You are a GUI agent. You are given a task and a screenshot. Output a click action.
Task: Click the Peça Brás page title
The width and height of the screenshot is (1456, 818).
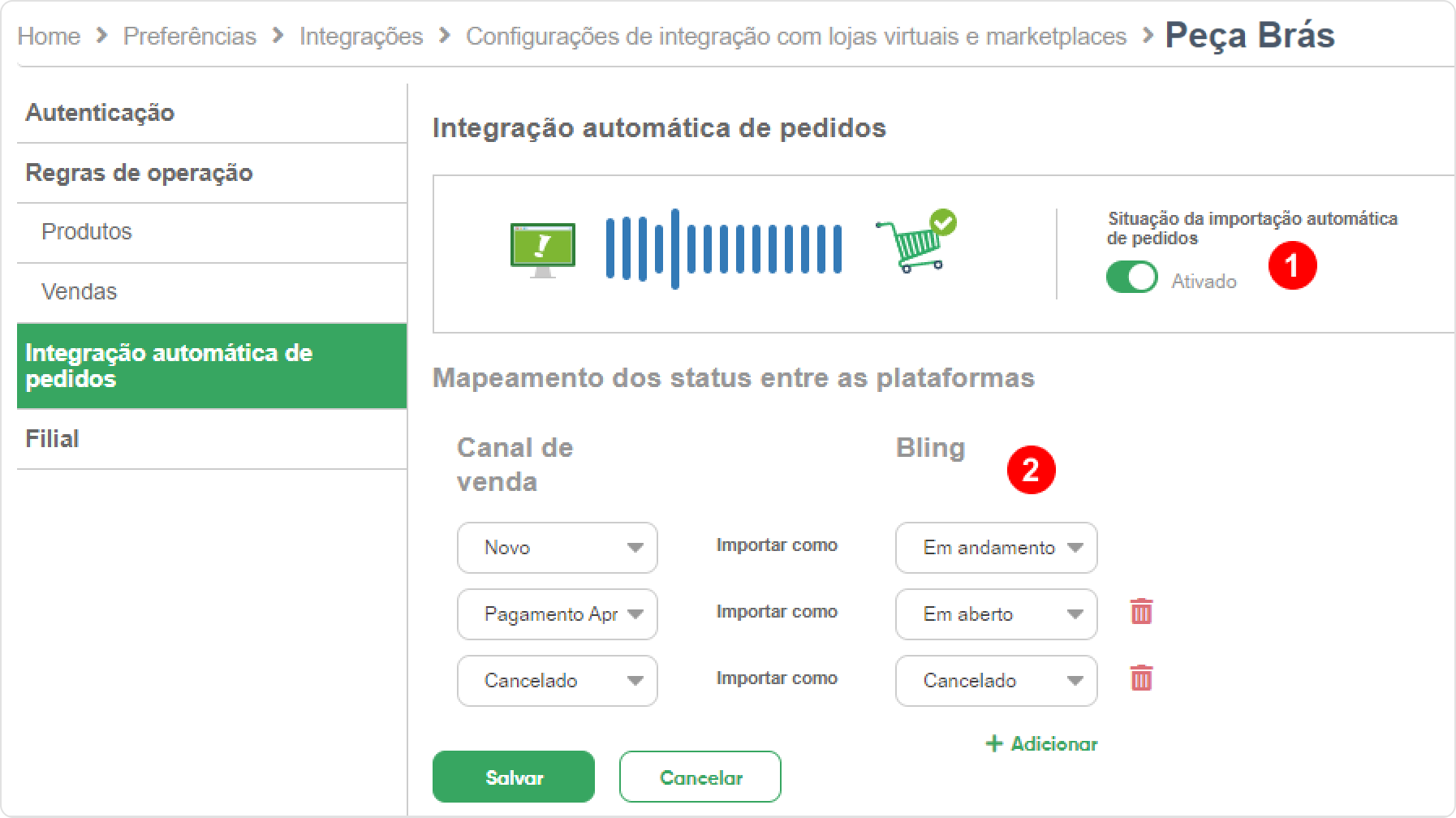(1250, 36)
